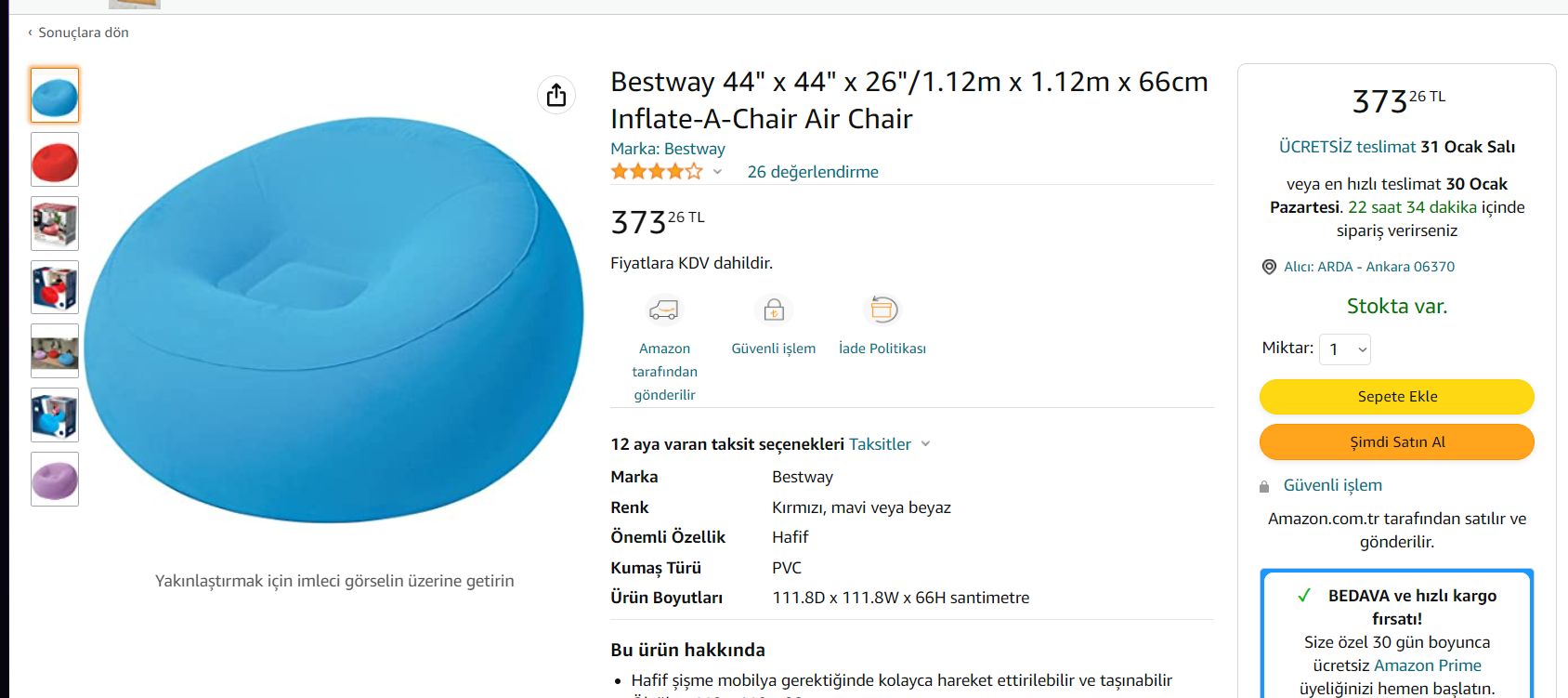The image size is (1568, 698).
Task: Click the star rating icons
Action: [x=657, y=172]
